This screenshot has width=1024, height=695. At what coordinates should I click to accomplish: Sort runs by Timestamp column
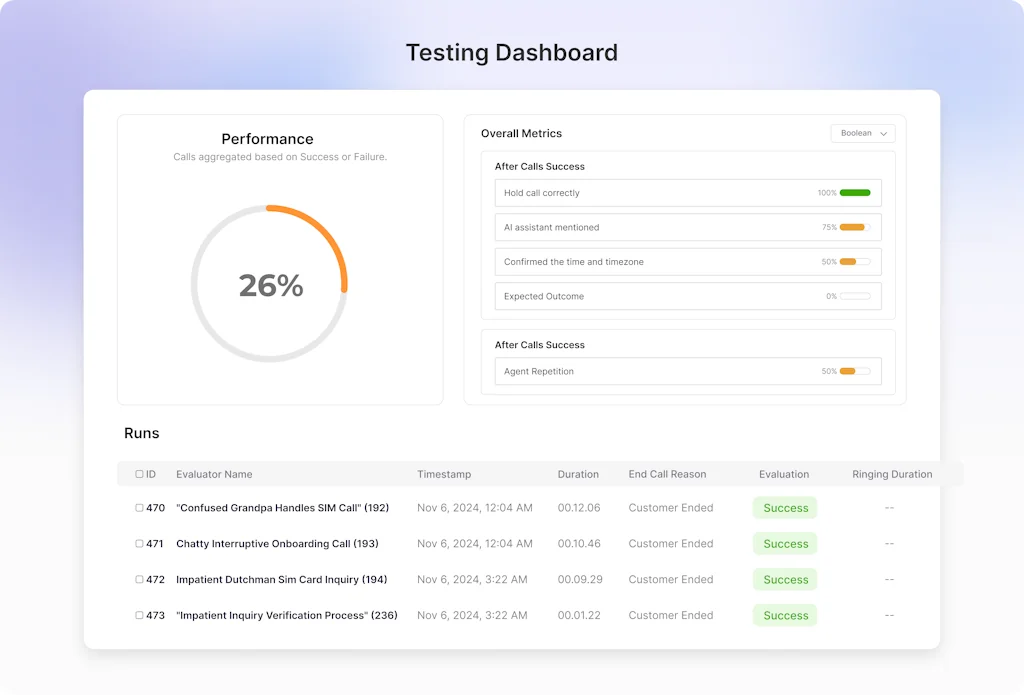444,474
